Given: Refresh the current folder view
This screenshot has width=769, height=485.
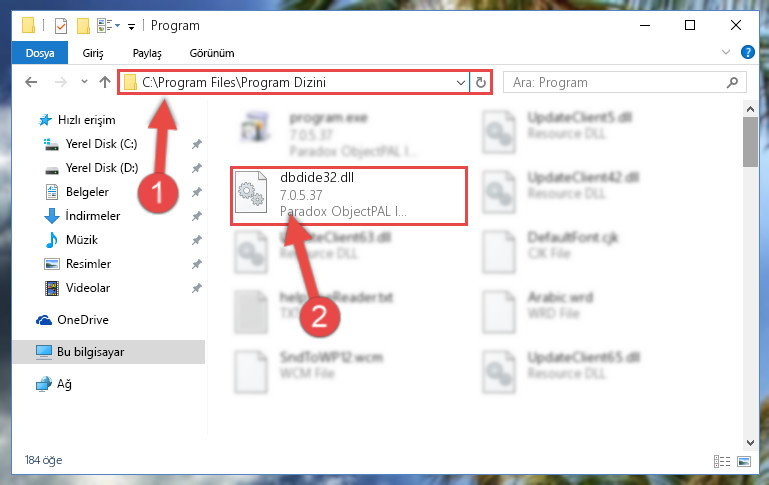Looking at the screenshot, I should click(481, 82).
